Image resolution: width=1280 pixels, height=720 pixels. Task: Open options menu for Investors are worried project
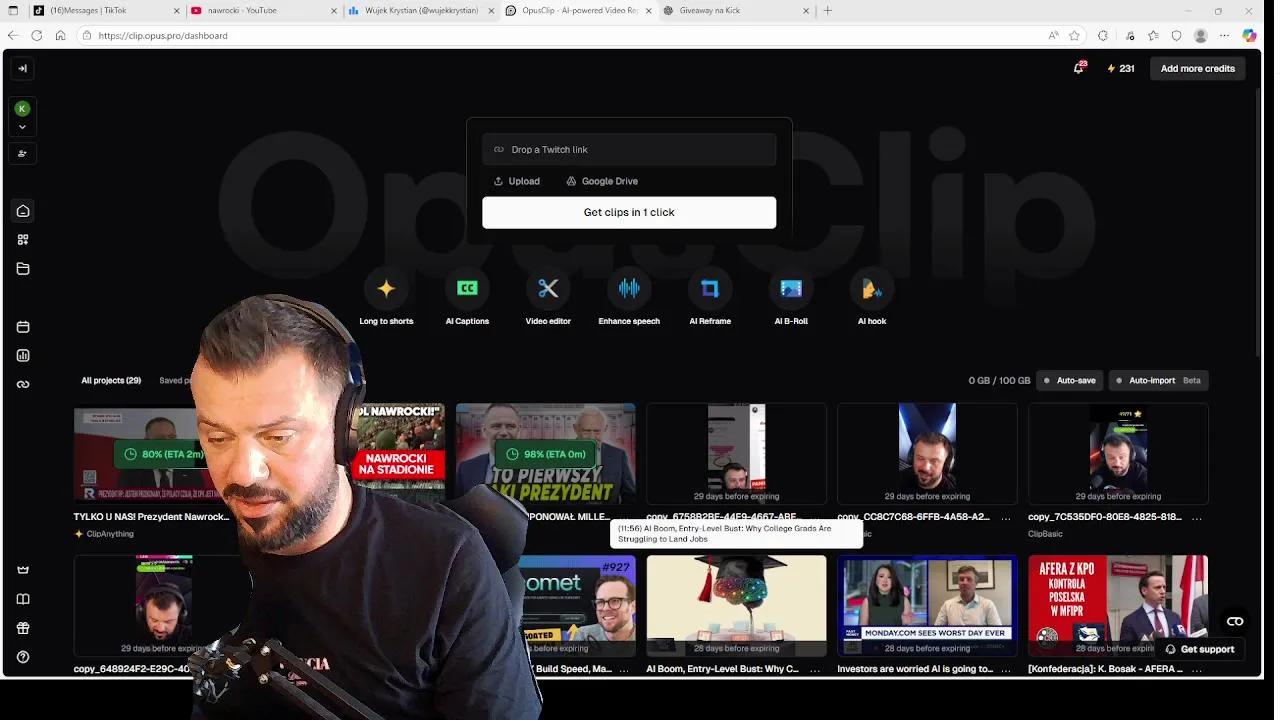1006,669
